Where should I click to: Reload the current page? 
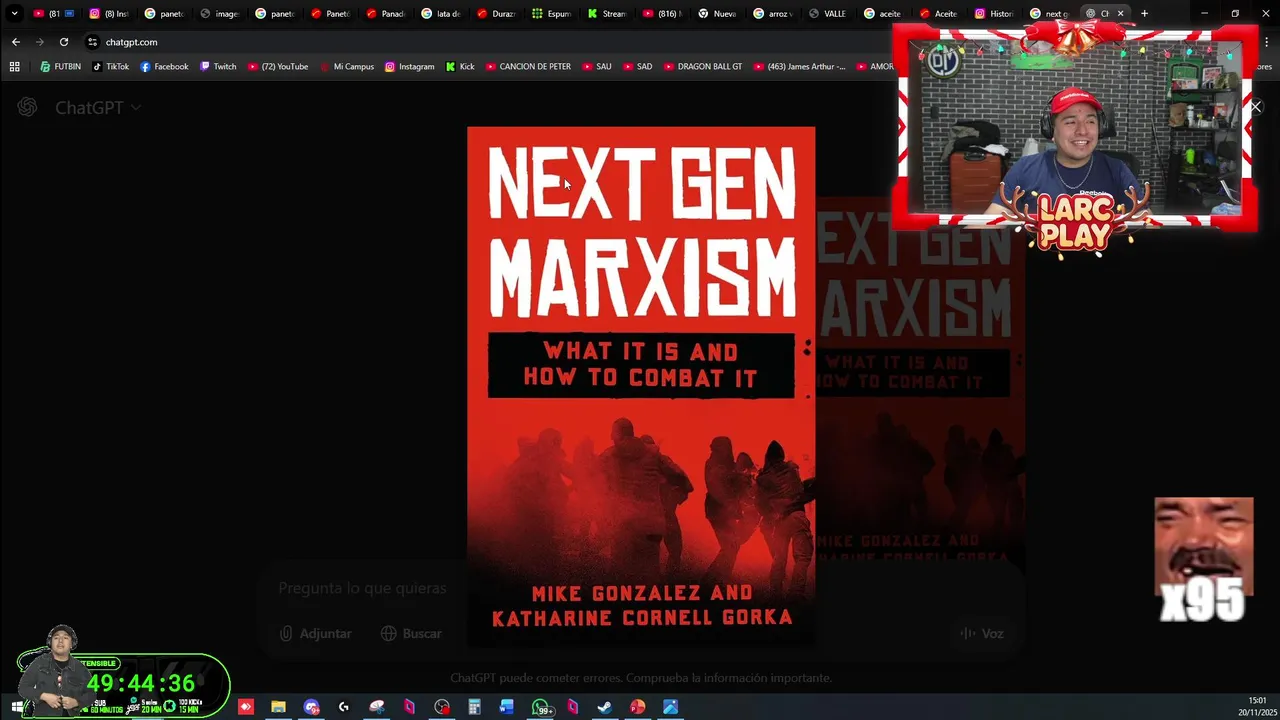click(x=64, y=42)
